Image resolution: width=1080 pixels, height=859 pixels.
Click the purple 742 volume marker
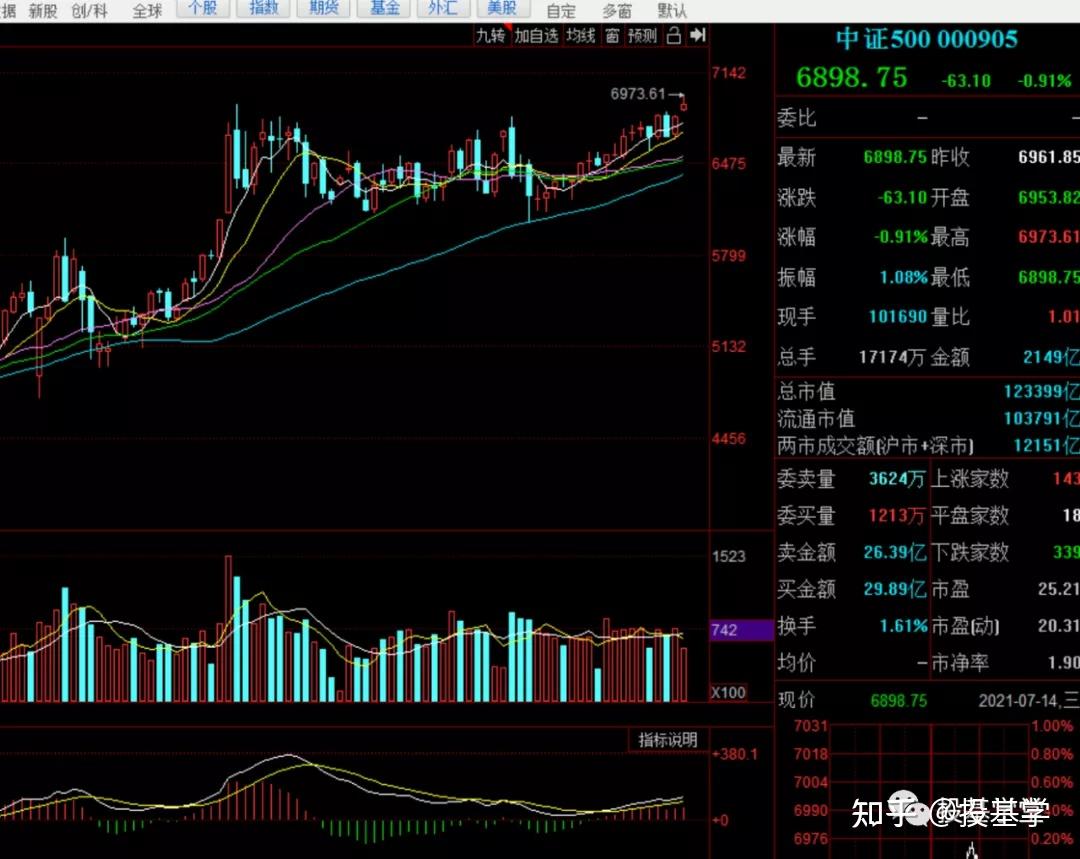tap(741, 630)
